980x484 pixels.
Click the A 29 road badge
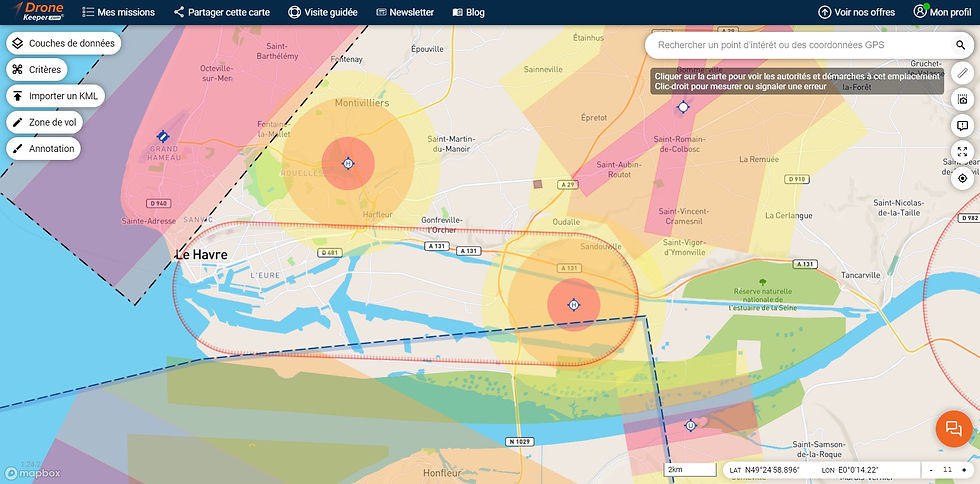(x=568, y=184)
